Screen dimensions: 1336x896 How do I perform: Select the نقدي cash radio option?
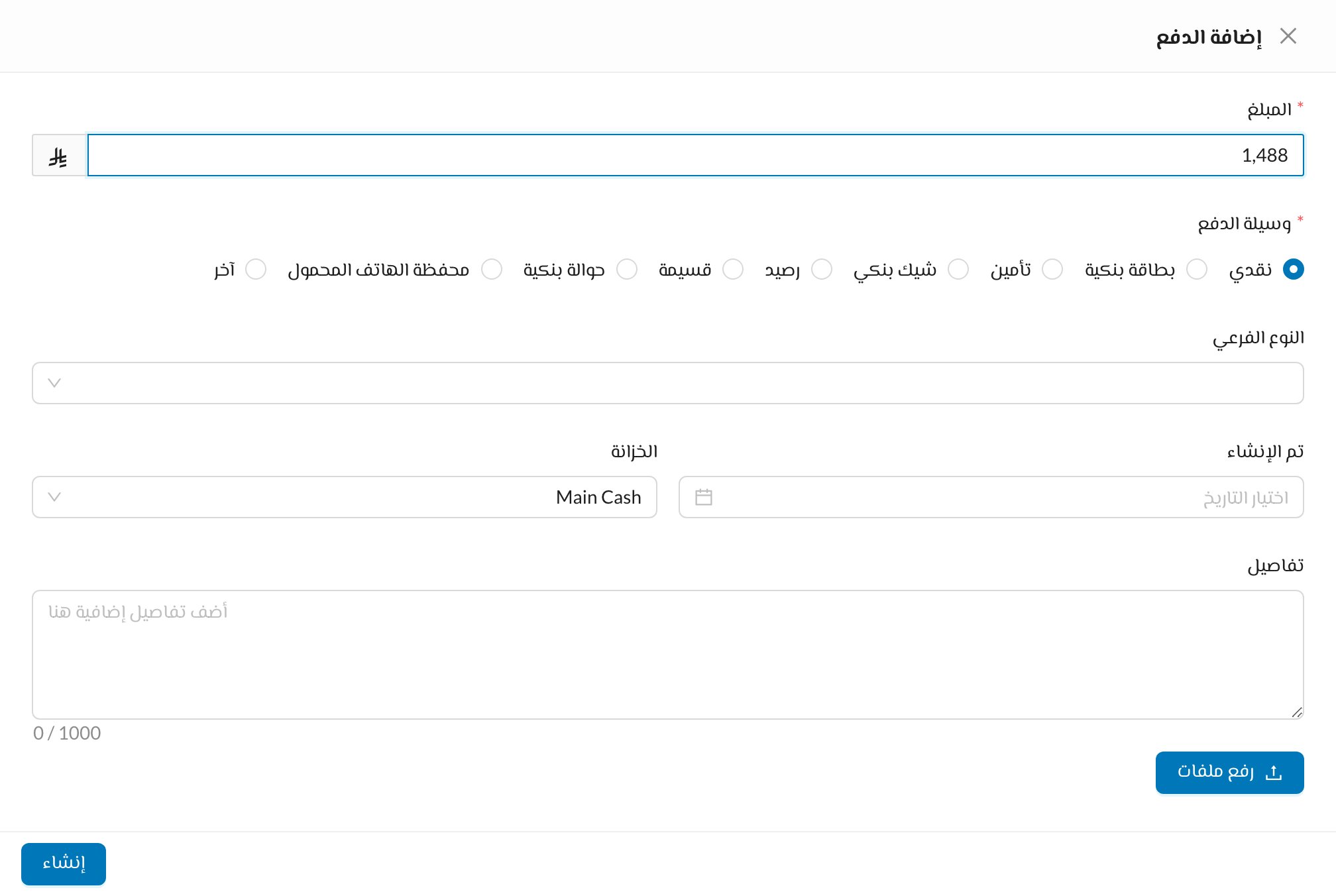(1293, 269)
